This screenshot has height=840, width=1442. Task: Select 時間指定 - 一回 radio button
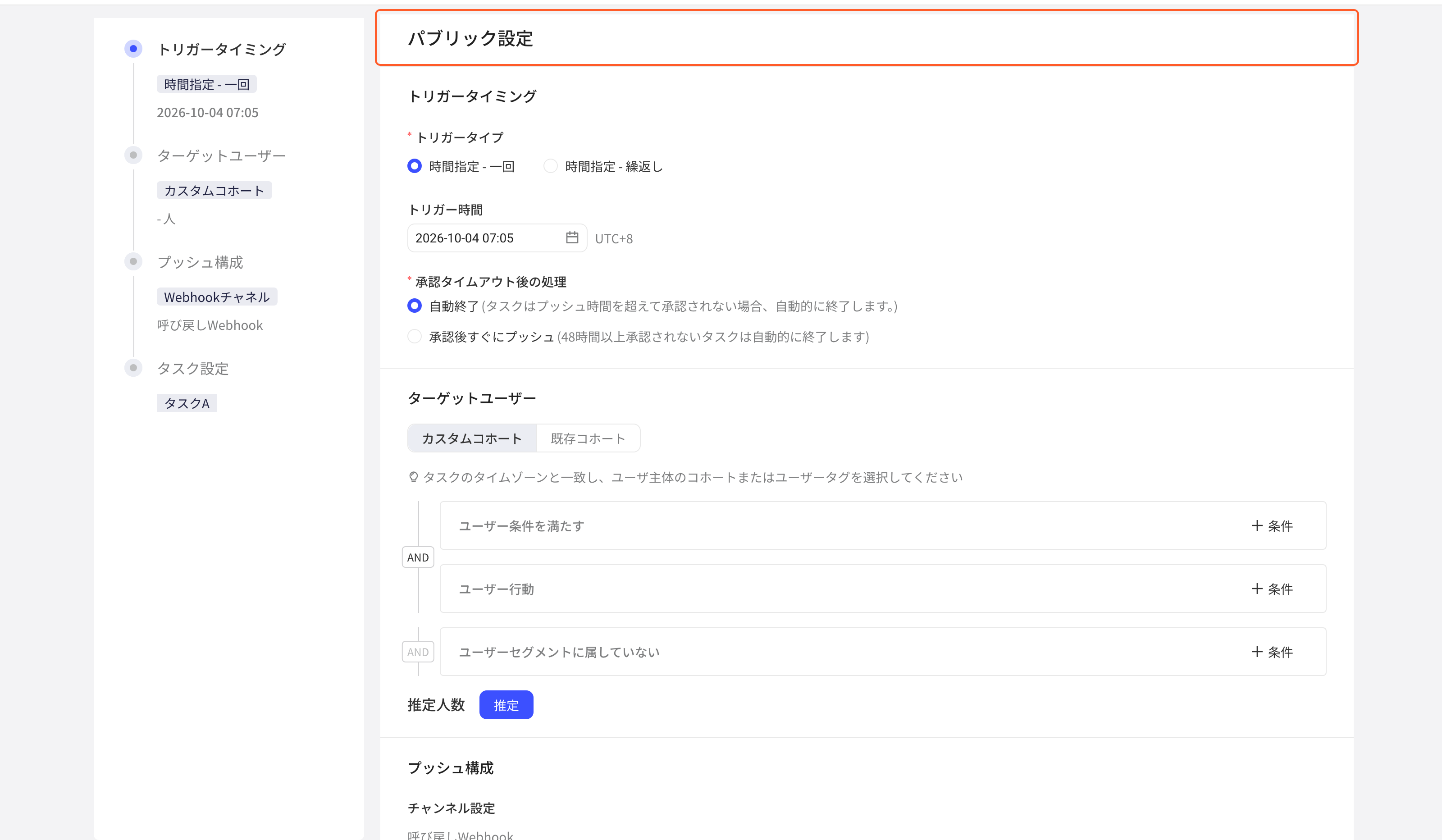tap(414, 166)
